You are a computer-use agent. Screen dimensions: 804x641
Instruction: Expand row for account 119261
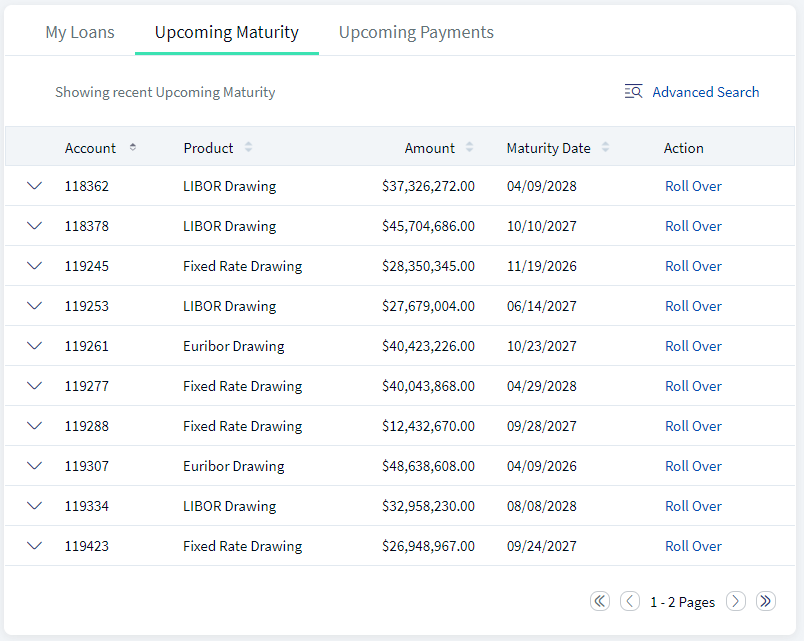34,346
